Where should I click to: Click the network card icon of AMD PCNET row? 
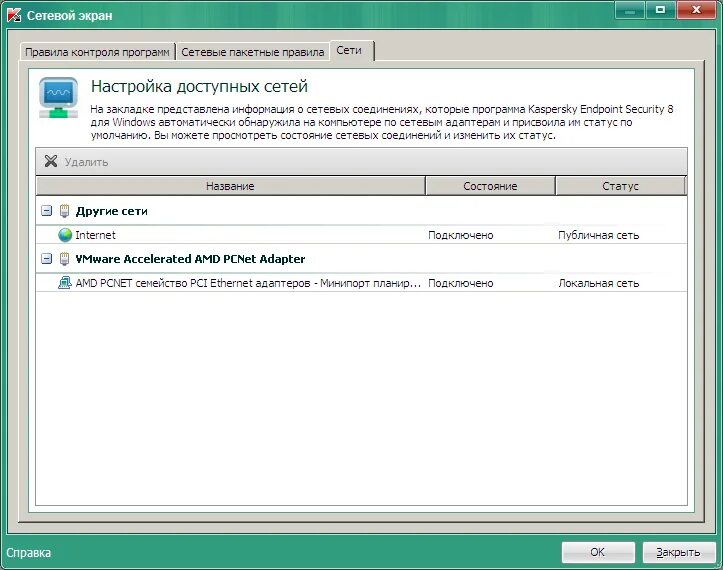pyautogui.click(x=65, y=282)
